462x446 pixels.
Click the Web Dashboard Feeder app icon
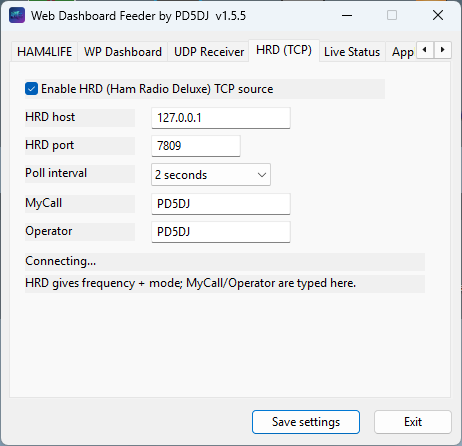pyautogui.click(x=17, y=15)
